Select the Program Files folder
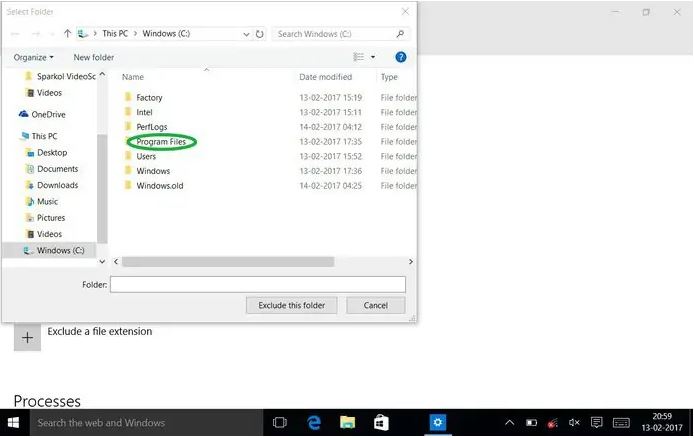The width and height of the screenshot is (694, 438). pos(161,142)
